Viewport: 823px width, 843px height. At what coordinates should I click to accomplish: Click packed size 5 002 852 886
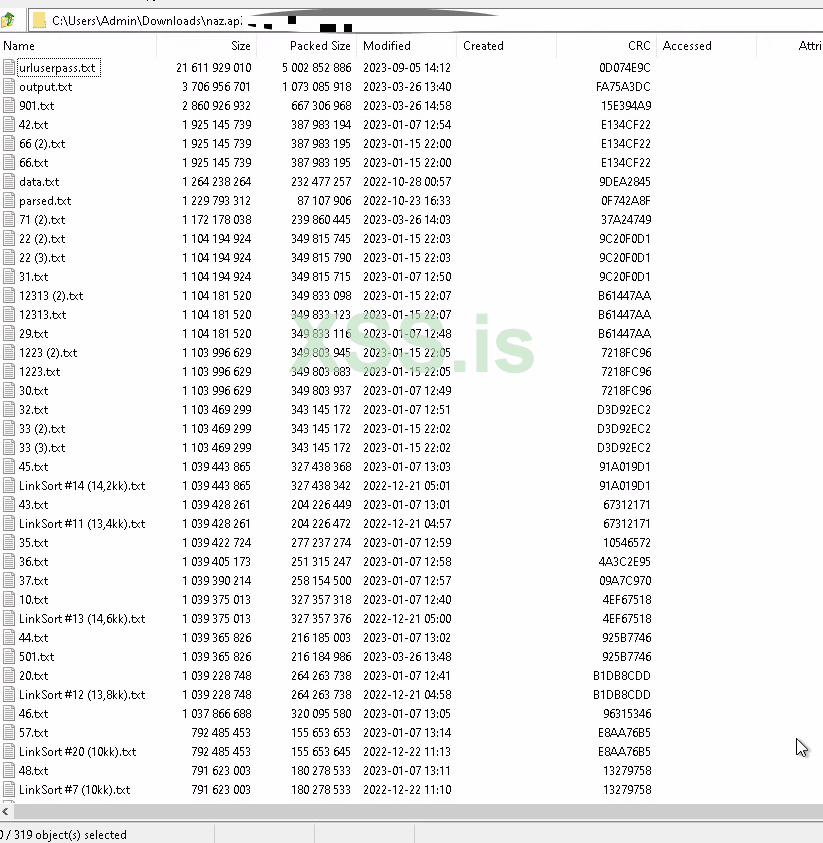click(317, 68)
